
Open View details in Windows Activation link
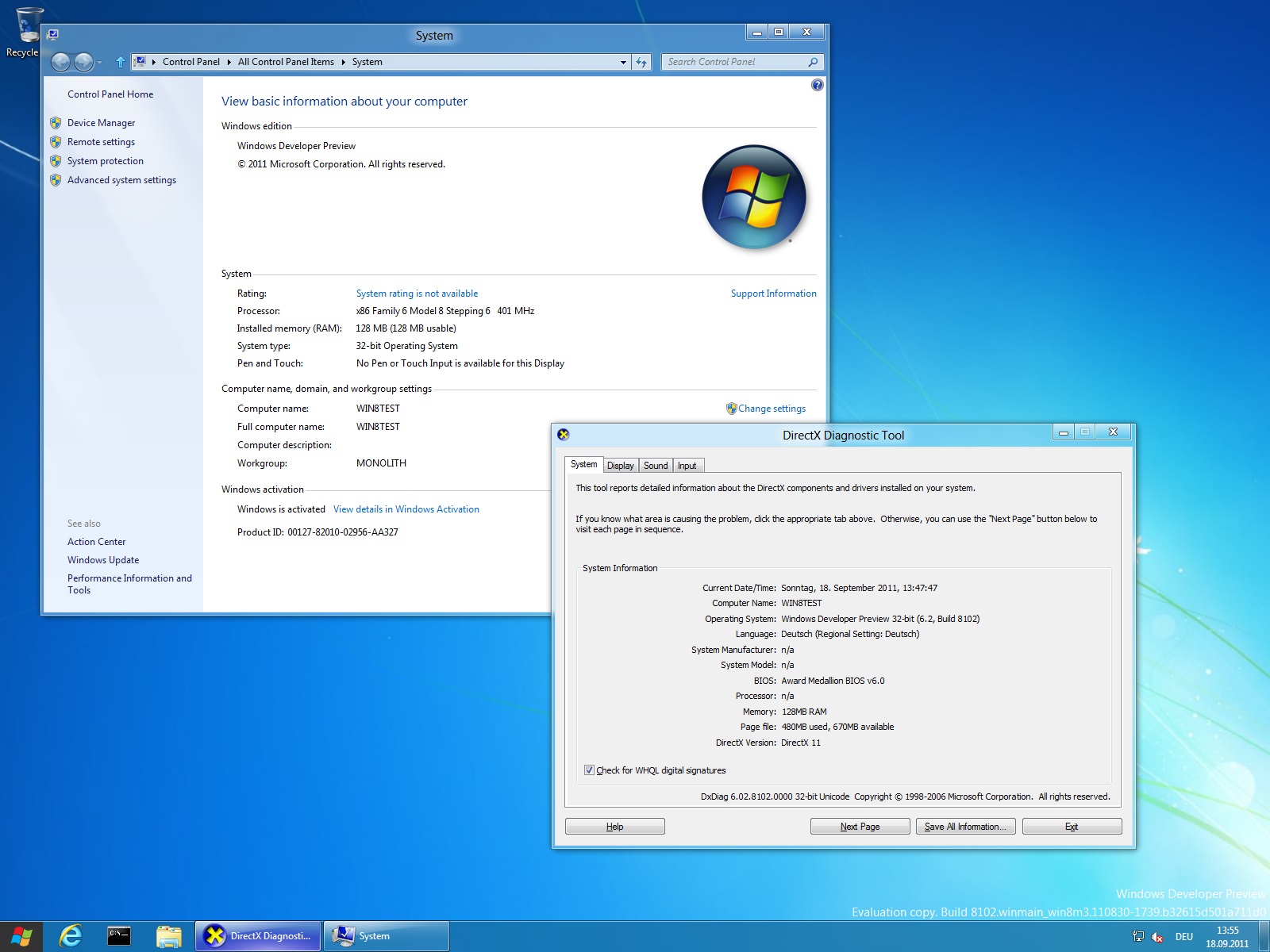click(x=406, y=509)
